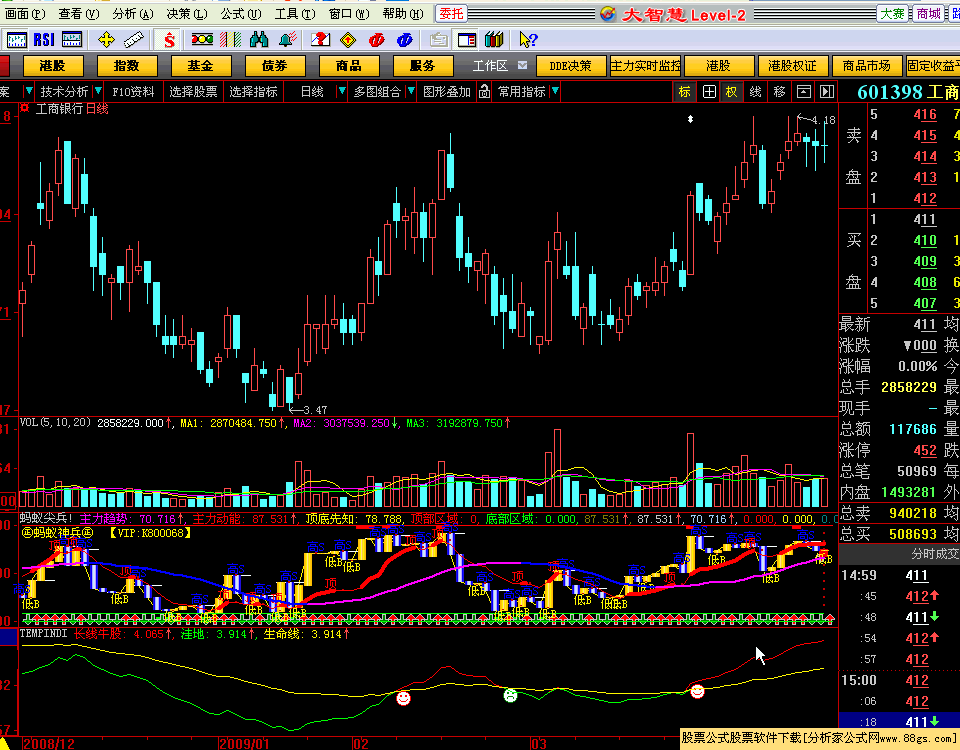Open the 分析(A) menu
The image size is (960, 750).
pyautogui.click(x=132, y=13)
